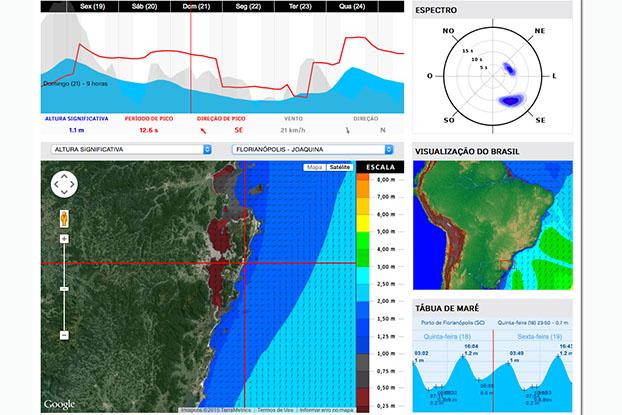Open the Florianópolis - Joaquina location dropdown

pyautogui.click(x=312, y=150)
